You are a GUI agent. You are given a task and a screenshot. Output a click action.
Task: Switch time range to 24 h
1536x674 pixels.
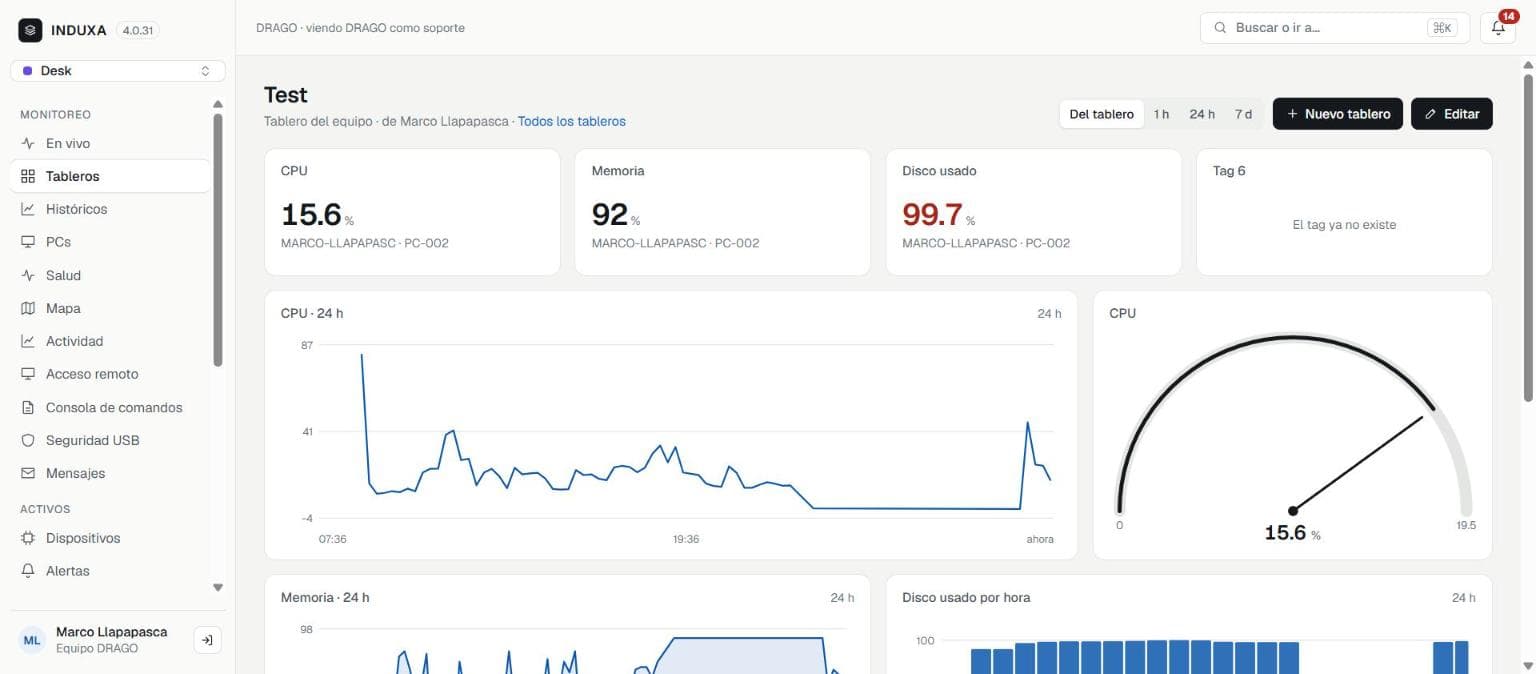tap(1202, 114)
